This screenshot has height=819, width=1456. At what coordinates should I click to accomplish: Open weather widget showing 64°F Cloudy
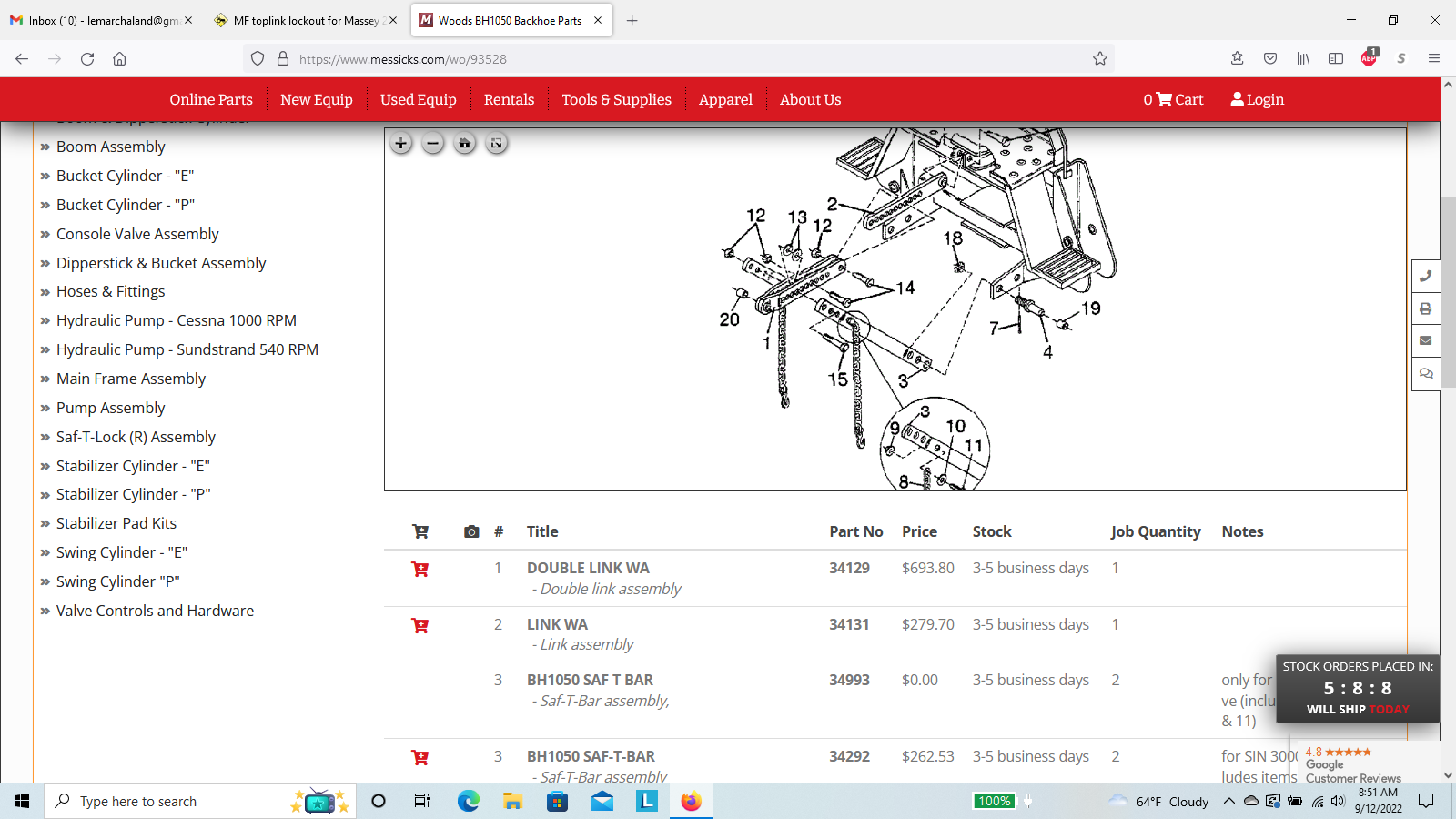tap(1158, 801)
